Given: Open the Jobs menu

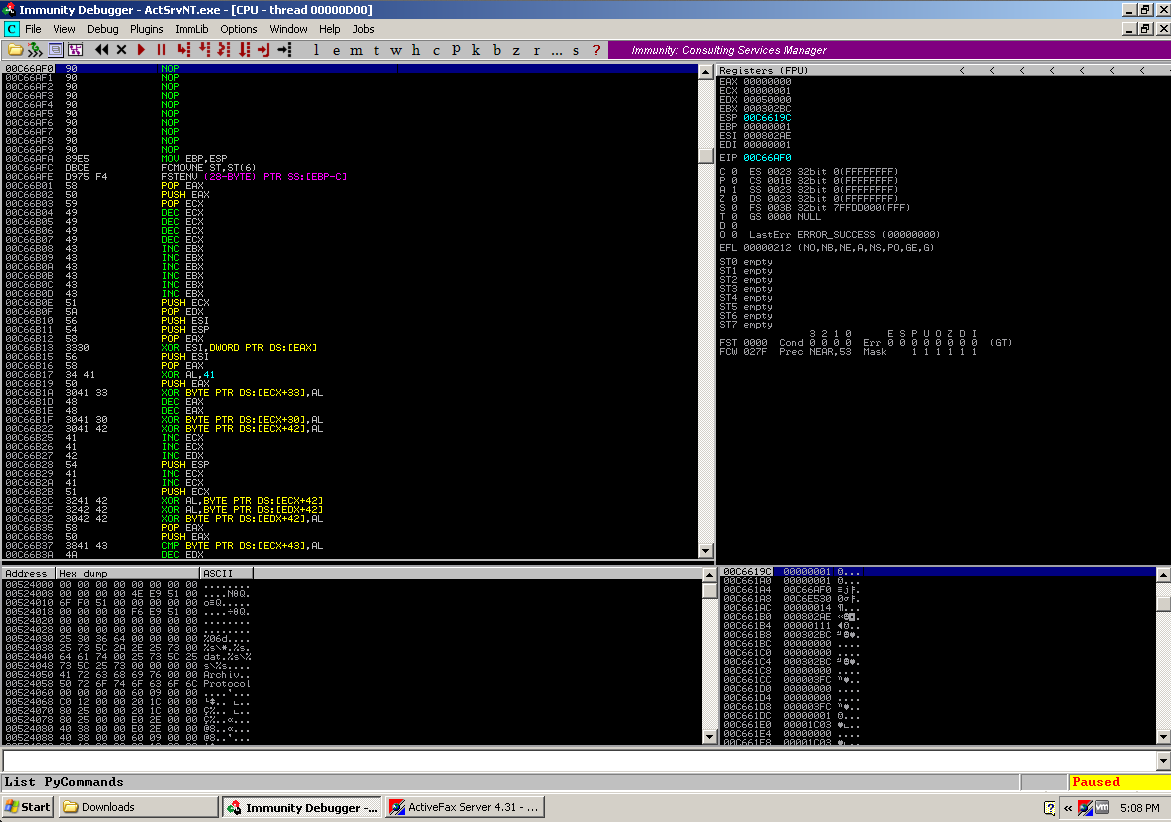Looking at the screenshot, I should click(x=364, y=29).
